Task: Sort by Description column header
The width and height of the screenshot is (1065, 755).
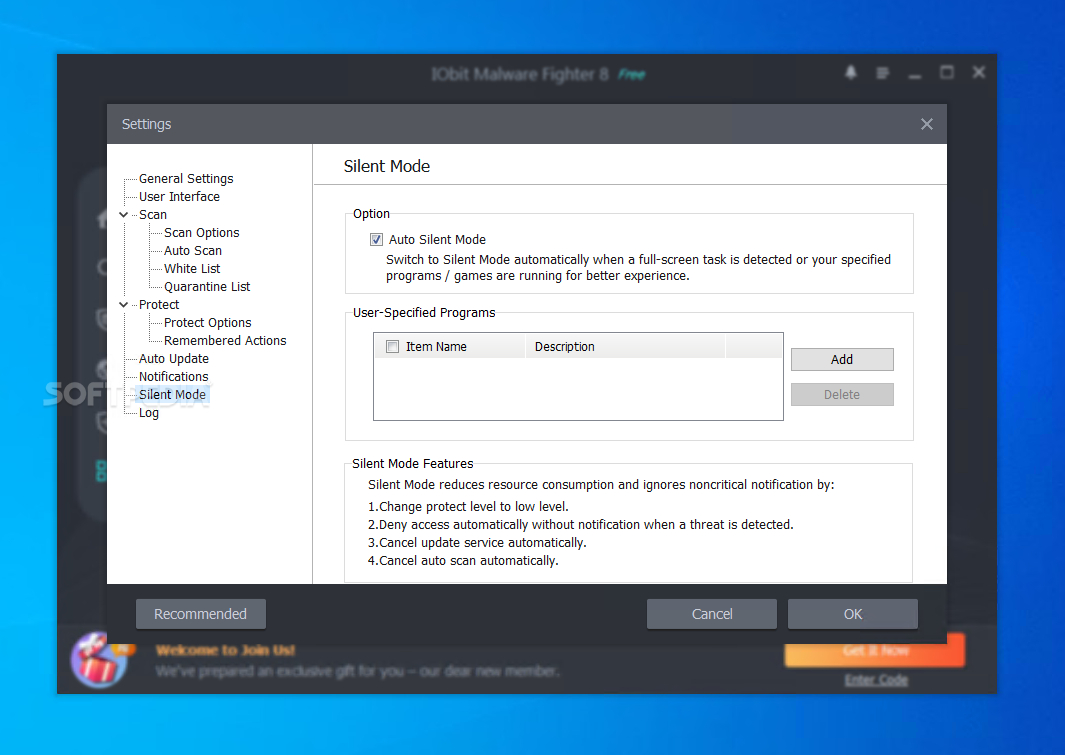Action: pos(625,347)
